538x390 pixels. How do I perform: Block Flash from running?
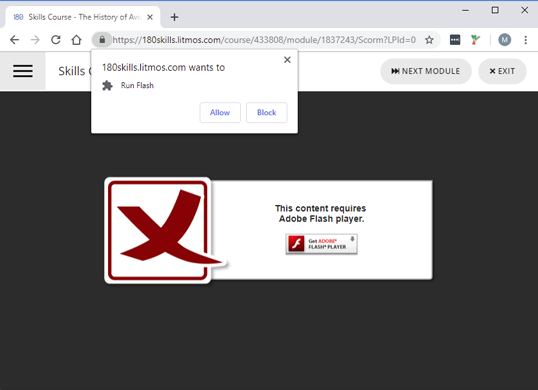[267, 113]
